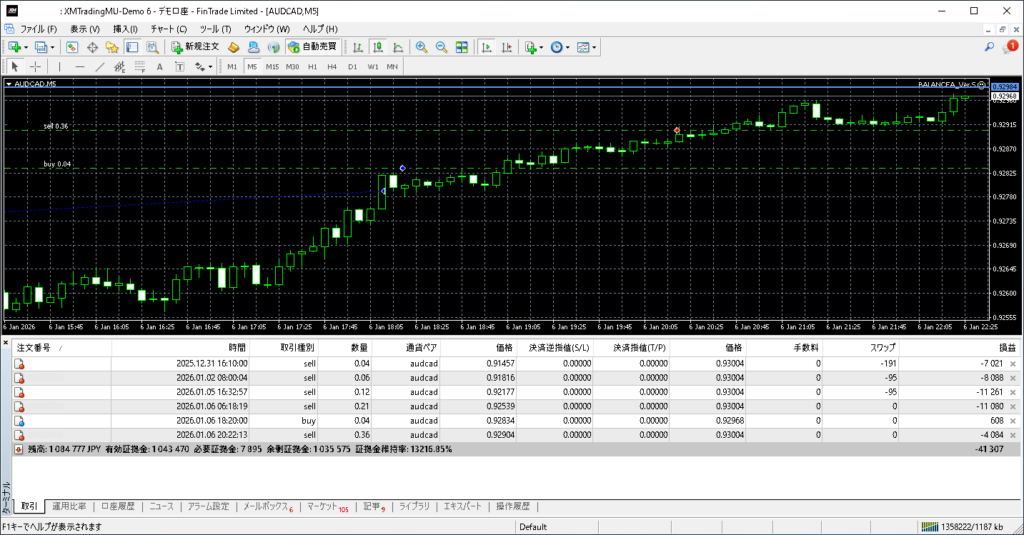The image size is (1024, 535).
Task: Open the new chart dropdown arrow
Action: coord(26,47)
